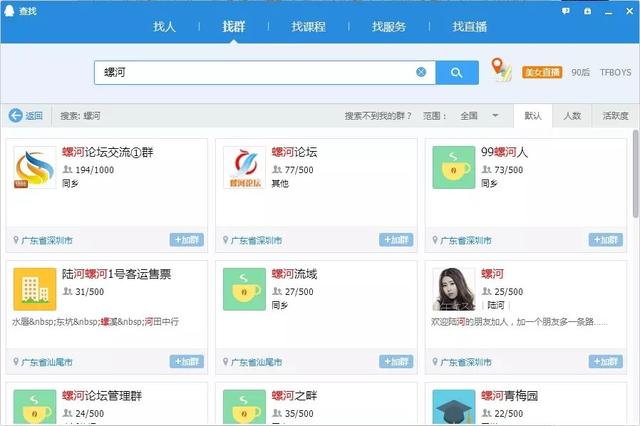This screenshot has width=640, height=426.
Task: Switch to 找群 tab
Action: point(233,27)
